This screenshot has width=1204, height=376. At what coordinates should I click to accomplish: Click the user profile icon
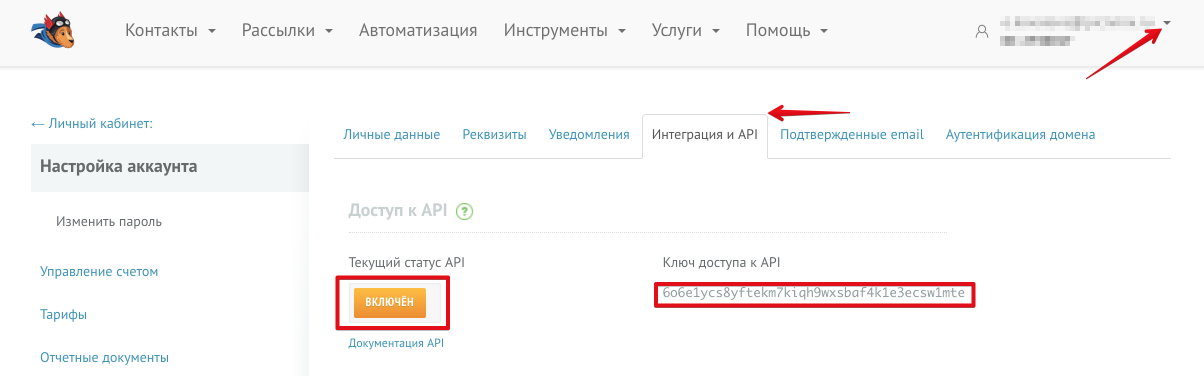coord(981,32)
